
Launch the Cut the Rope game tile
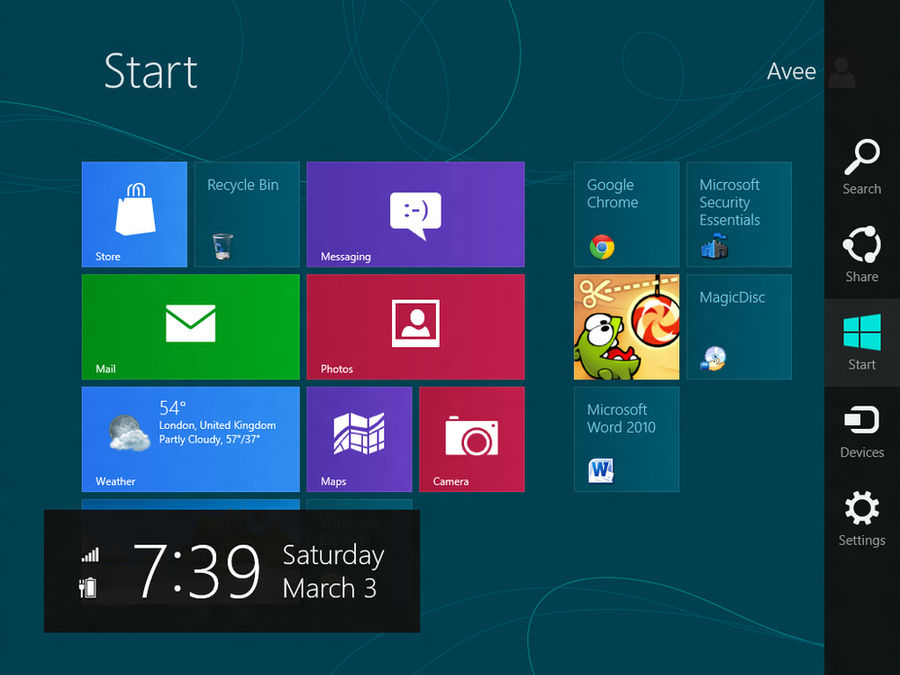[626, 327]
